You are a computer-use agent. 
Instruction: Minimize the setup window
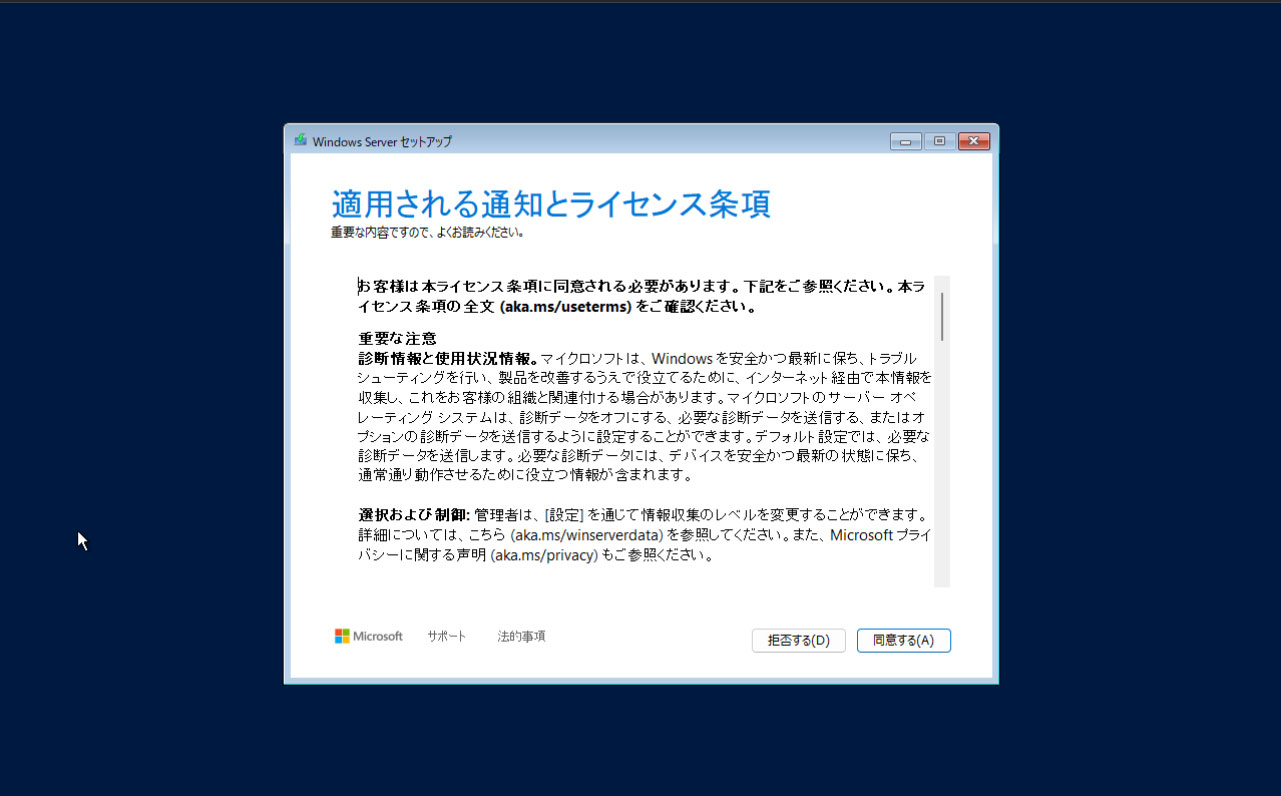905,141
